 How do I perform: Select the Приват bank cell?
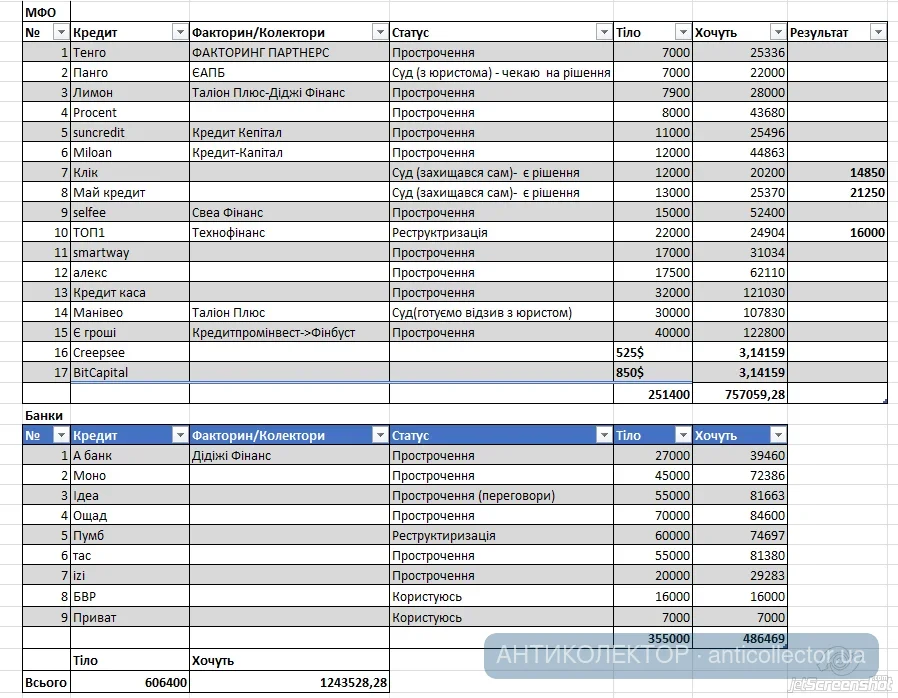click(x=130, y=617)
